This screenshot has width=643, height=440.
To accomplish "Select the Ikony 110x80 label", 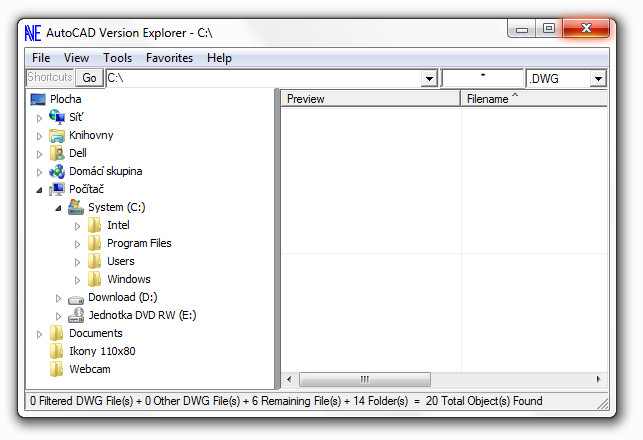I will [102, 351].
